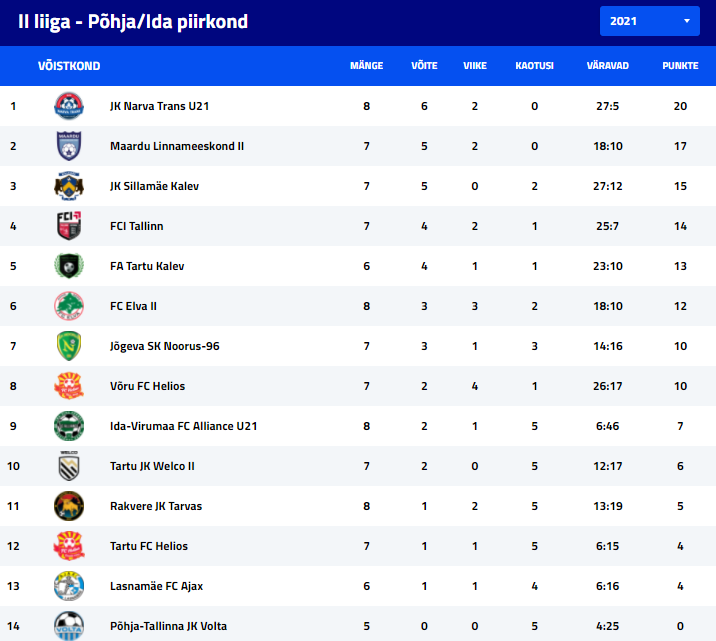
Task: Open the Rakvere JK Tarvas team link
Action: (x=156, y=506)
